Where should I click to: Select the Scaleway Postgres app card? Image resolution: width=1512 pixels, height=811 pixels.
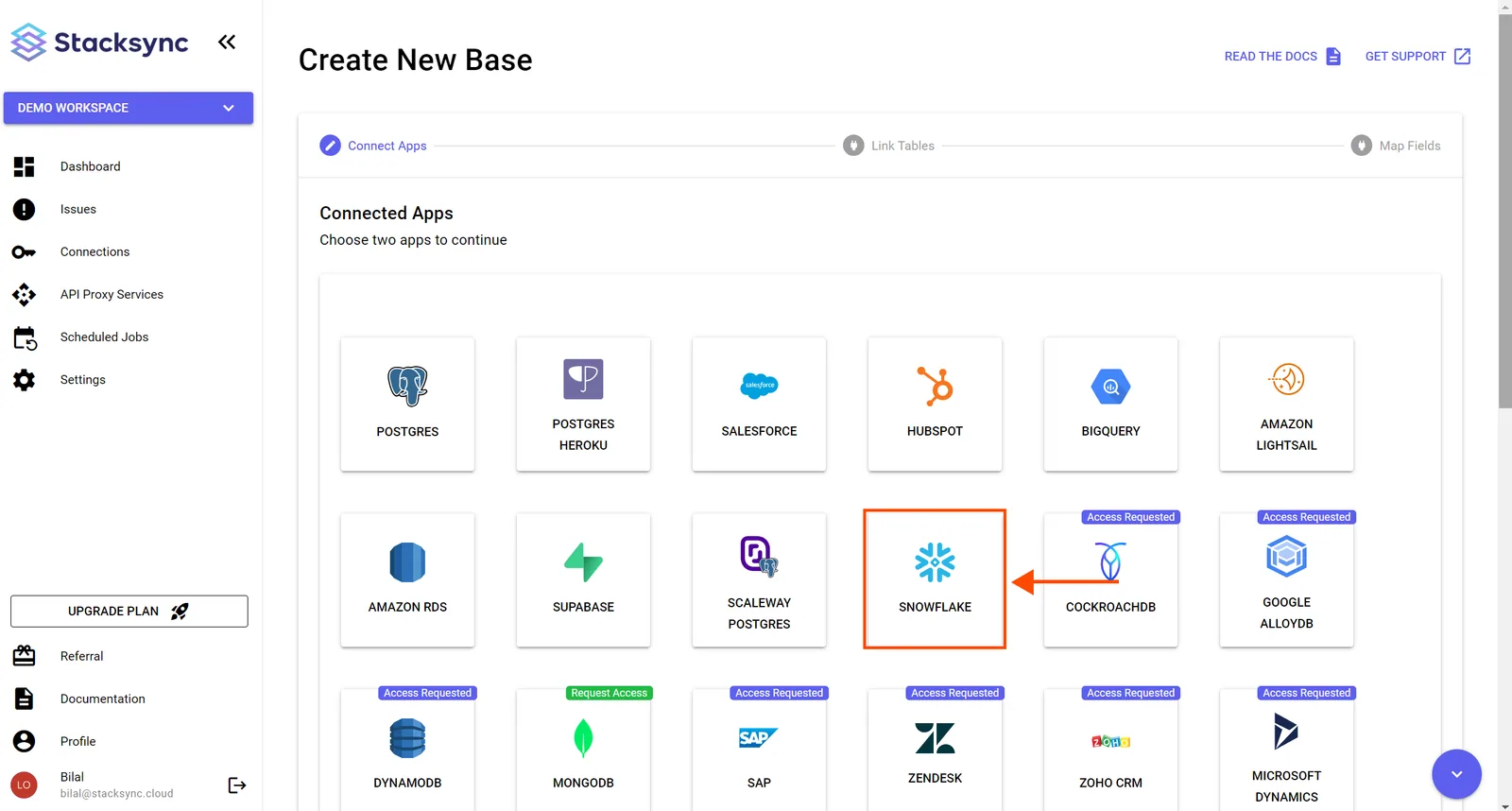coord(759,580)
